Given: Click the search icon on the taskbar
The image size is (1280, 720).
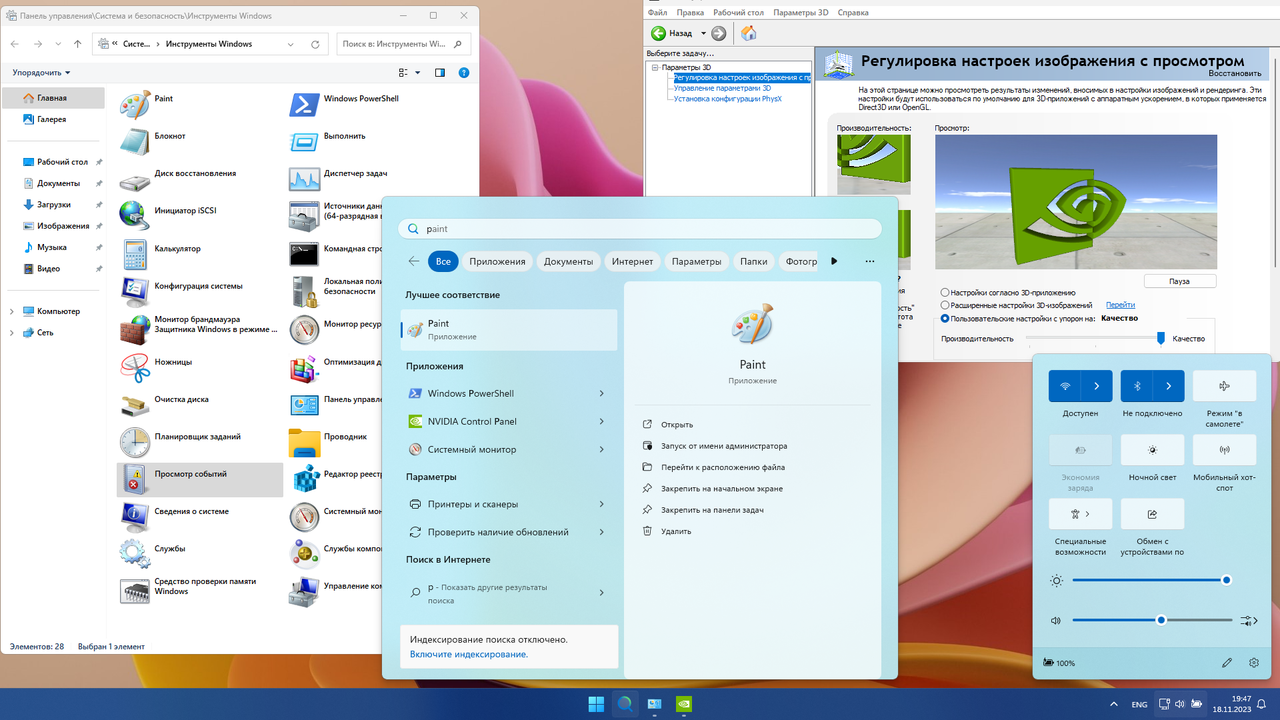Looking at the screenshot, I should click(x=625, y=704).
